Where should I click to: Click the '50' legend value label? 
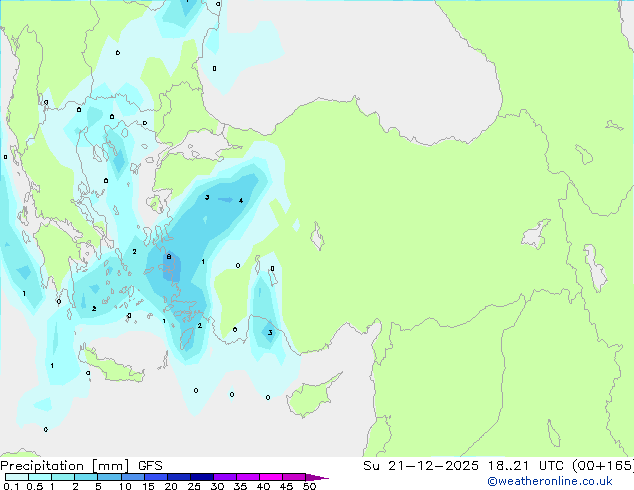coord(310,486)
